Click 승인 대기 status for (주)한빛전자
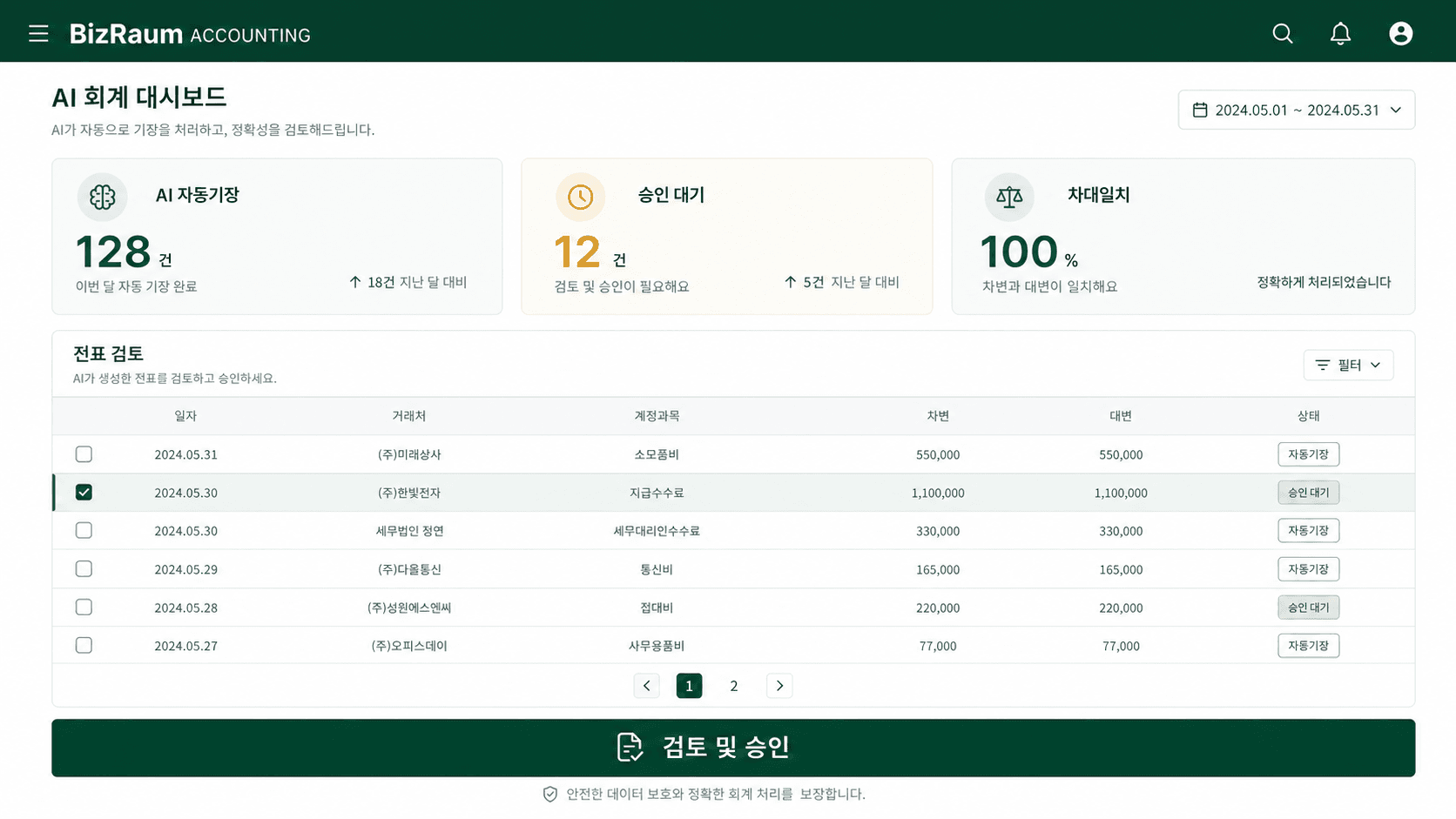Viewport: 1456px width, 819px height. tap(1308, 493)
